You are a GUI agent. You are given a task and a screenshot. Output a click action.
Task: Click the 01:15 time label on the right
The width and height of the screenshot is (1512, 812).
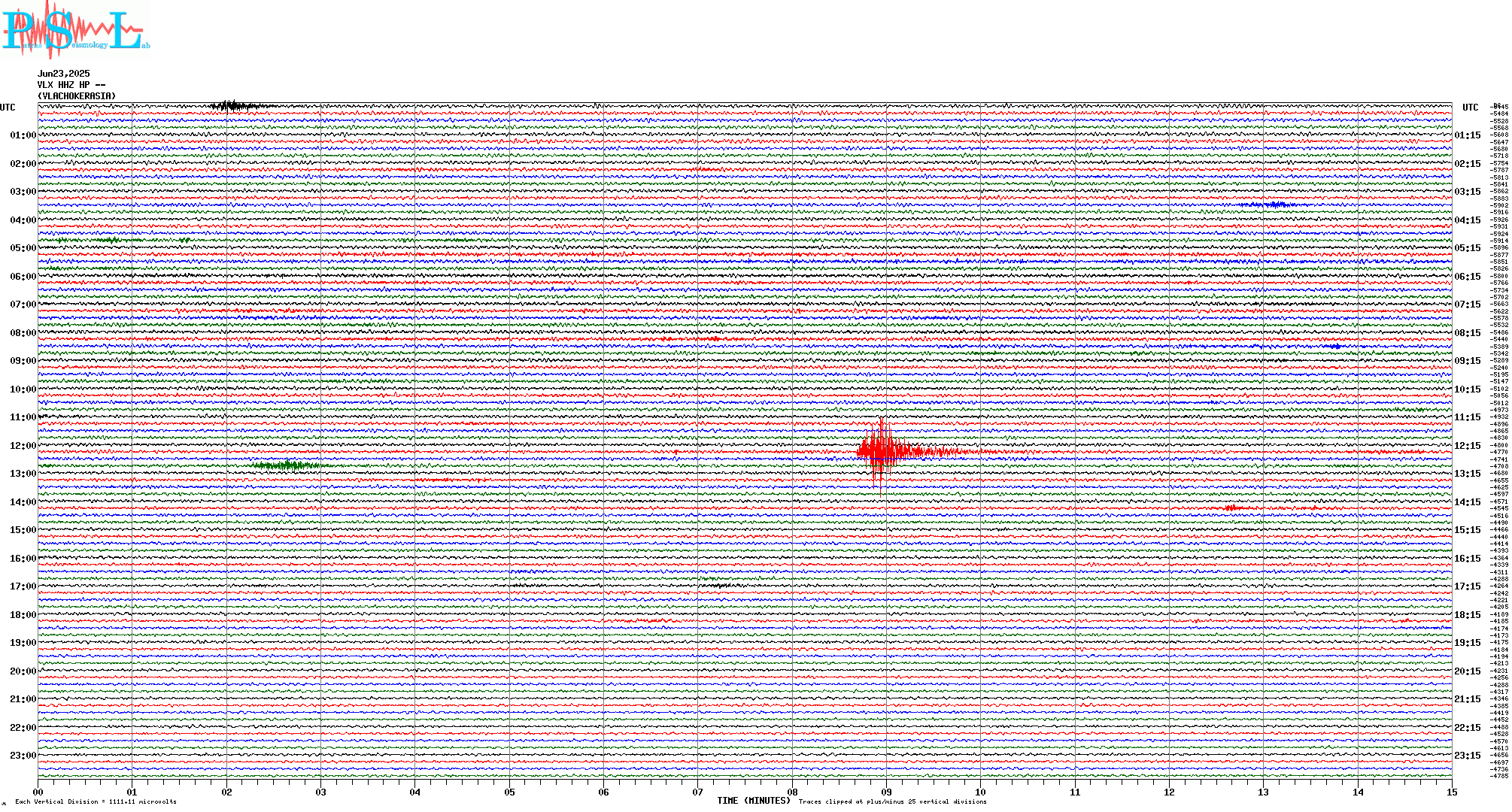coord(1468,135)
